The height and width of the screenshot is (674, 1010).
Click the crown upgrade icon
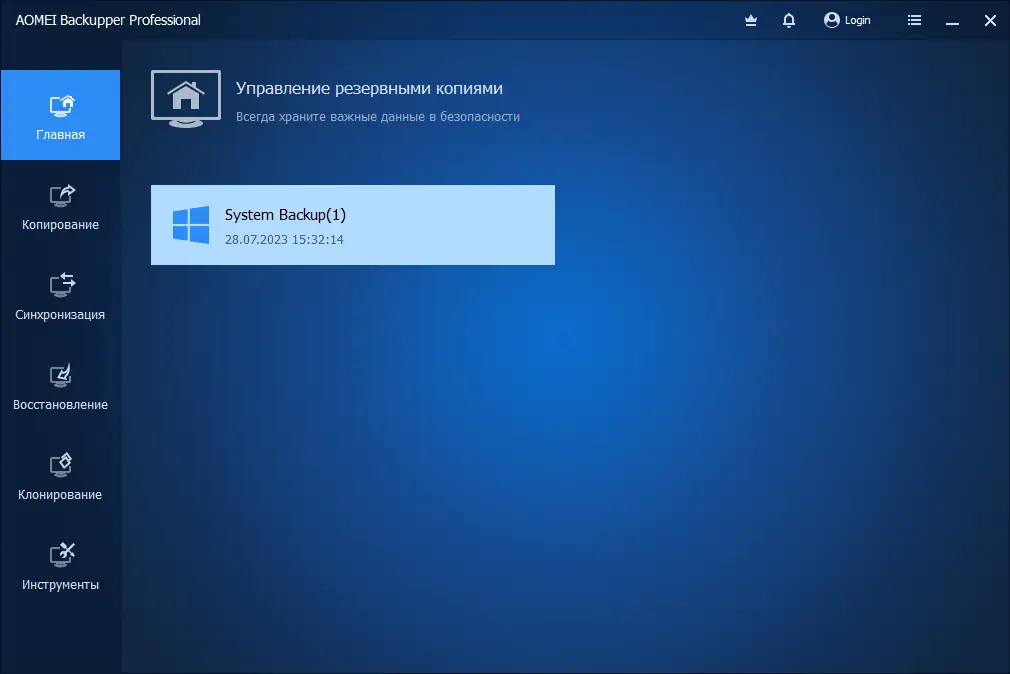[751, 21]
